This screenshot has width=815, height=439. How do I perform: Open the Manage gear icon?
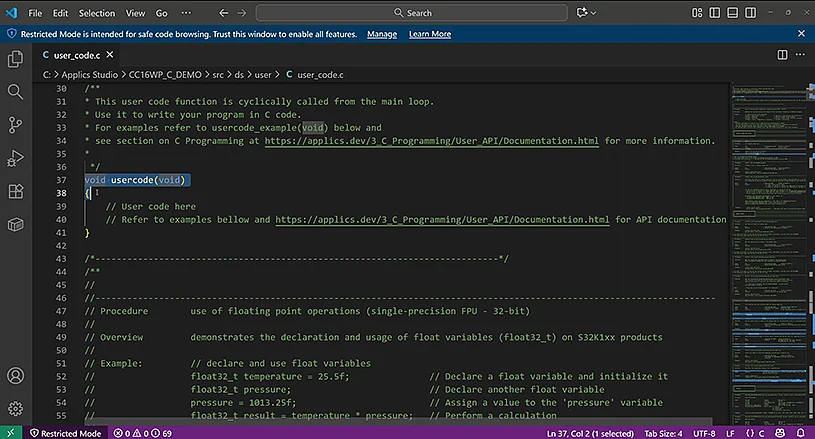[16, 409]
